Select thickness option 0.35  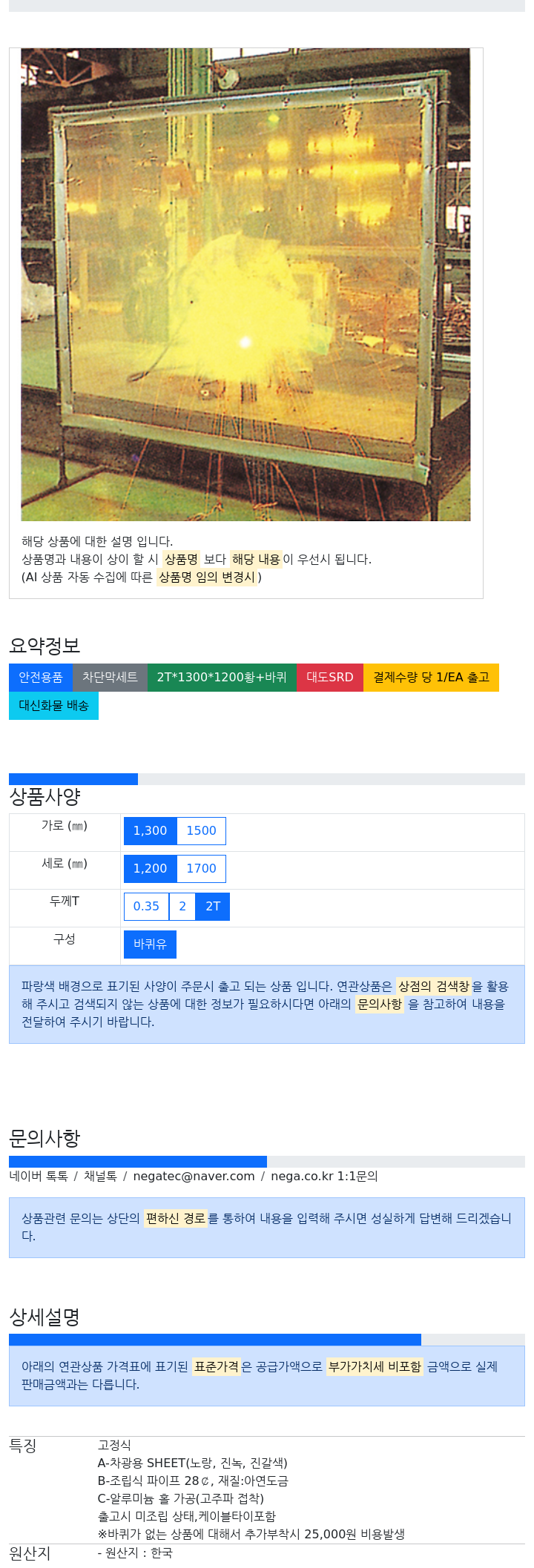tap(146, 907)
